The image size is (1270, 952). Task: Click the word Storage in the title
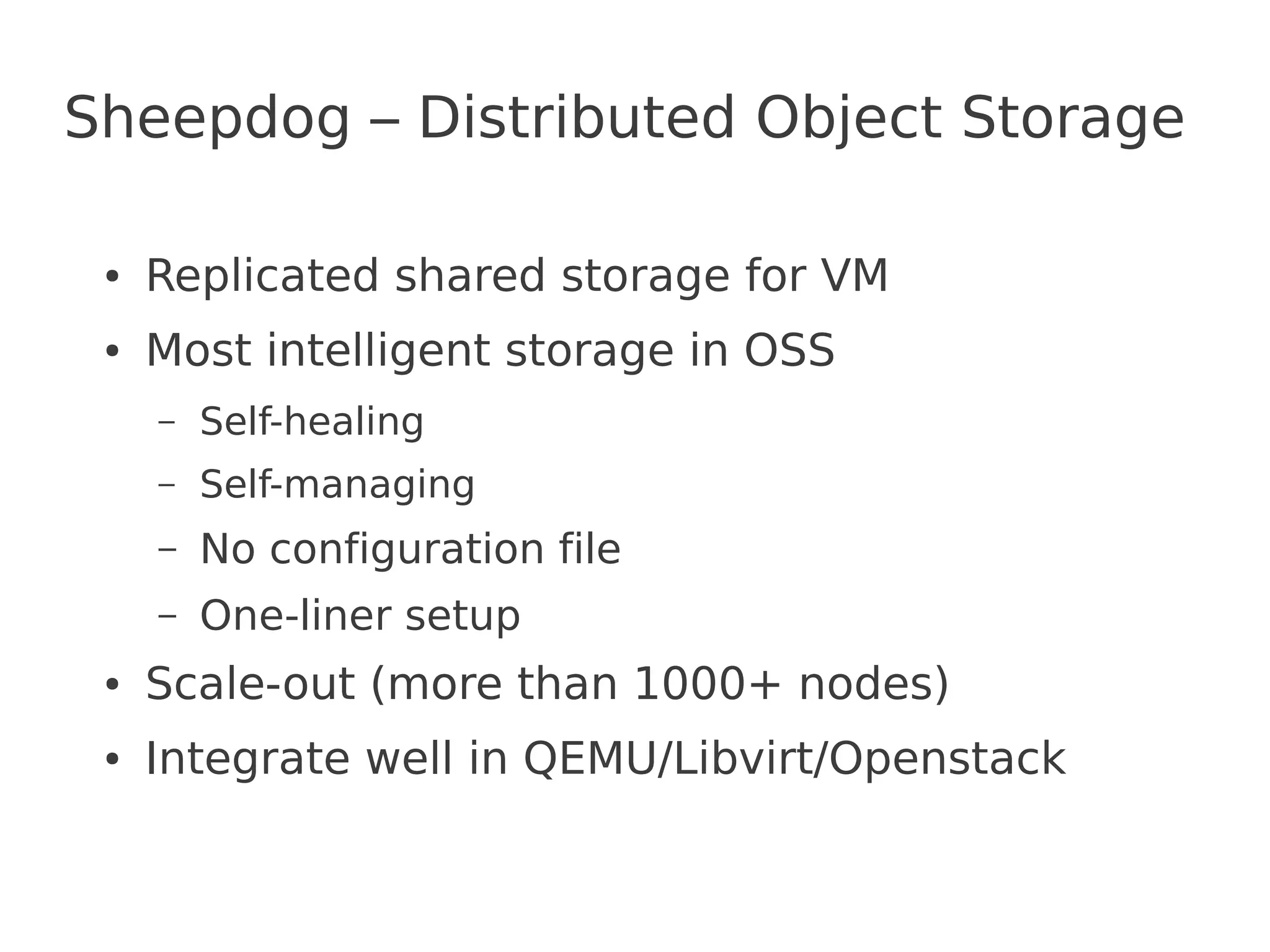(x=1073, y=119)
